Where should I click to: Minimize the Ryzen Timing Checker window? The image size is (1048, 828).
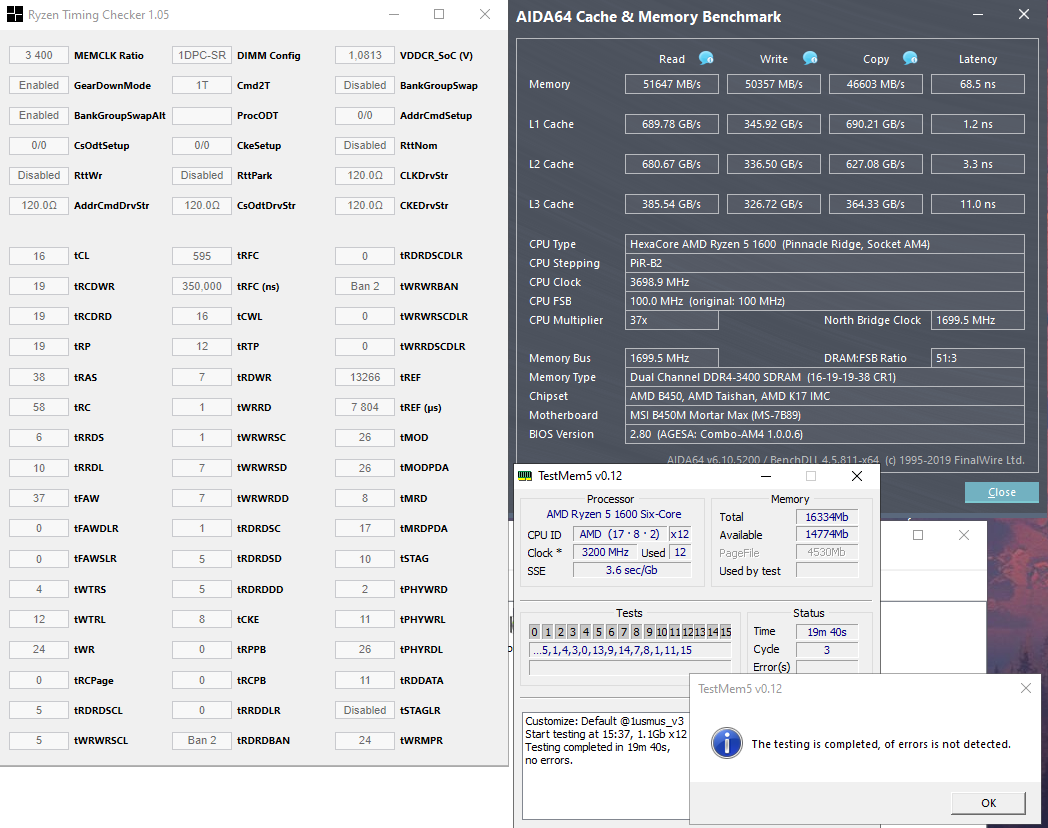394,14
